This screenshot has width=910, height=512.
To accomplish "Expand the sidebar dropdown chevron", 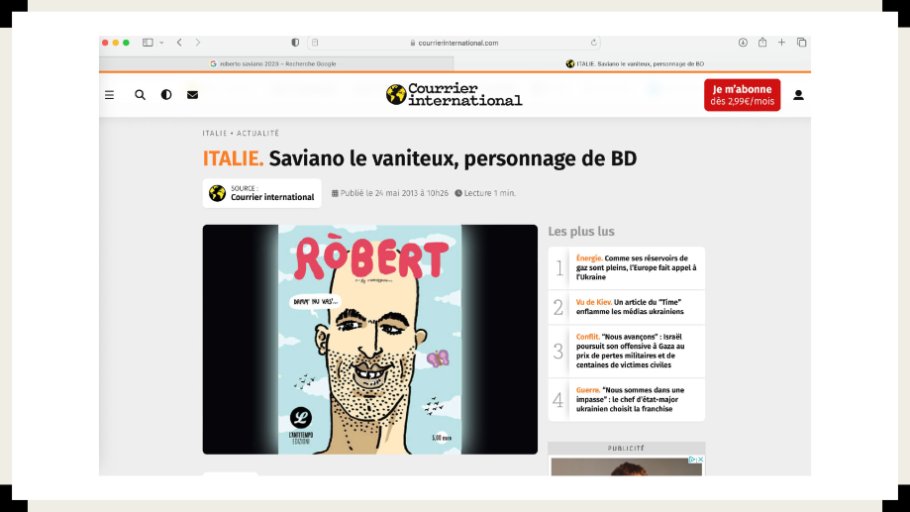I will tap(161, 42).
